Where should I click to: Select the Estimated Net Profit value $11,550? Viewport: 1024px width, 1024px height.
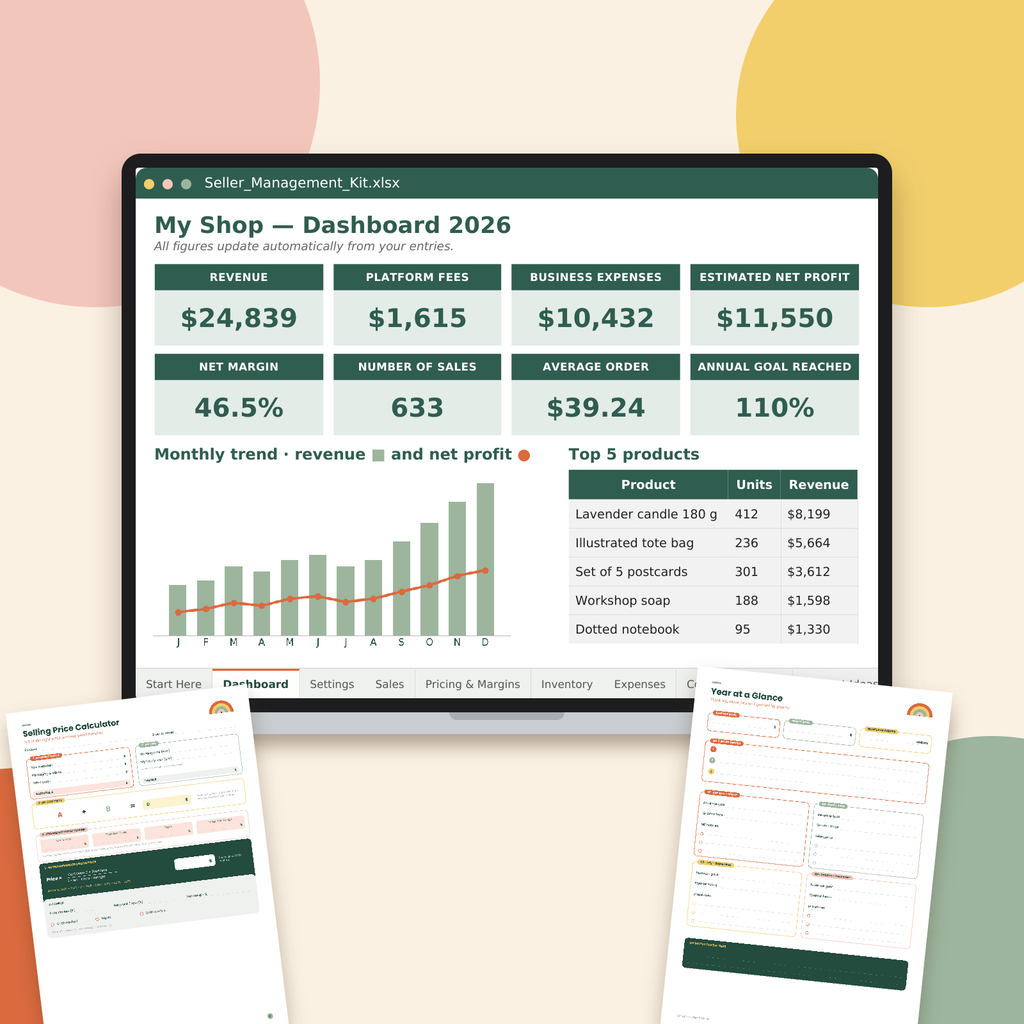[775, 318]
